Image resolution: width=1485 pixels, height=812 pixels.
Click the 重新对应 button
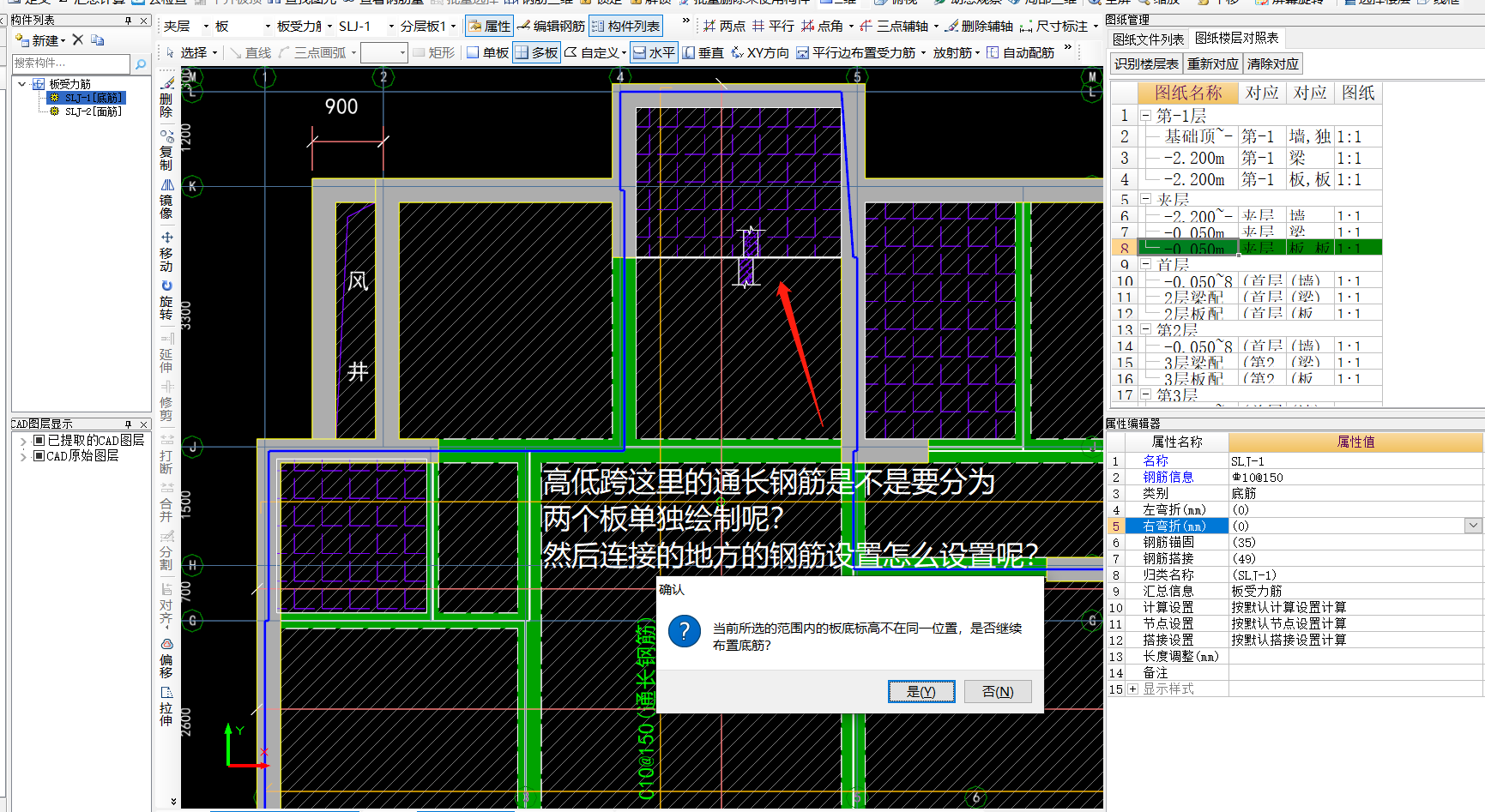[x=1212, y=63]
